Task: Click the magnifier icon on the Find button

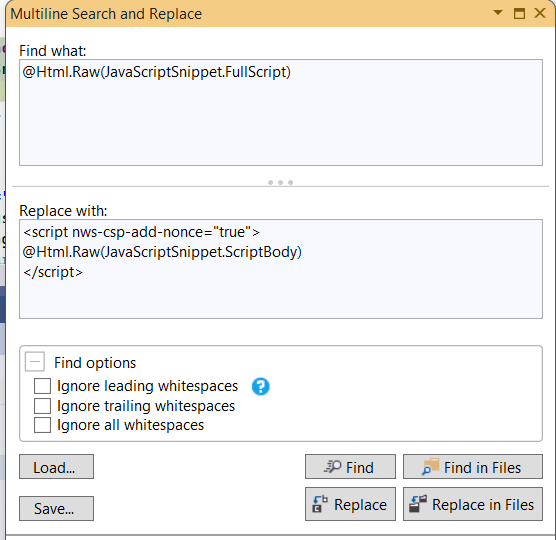Action: (332, 467)
